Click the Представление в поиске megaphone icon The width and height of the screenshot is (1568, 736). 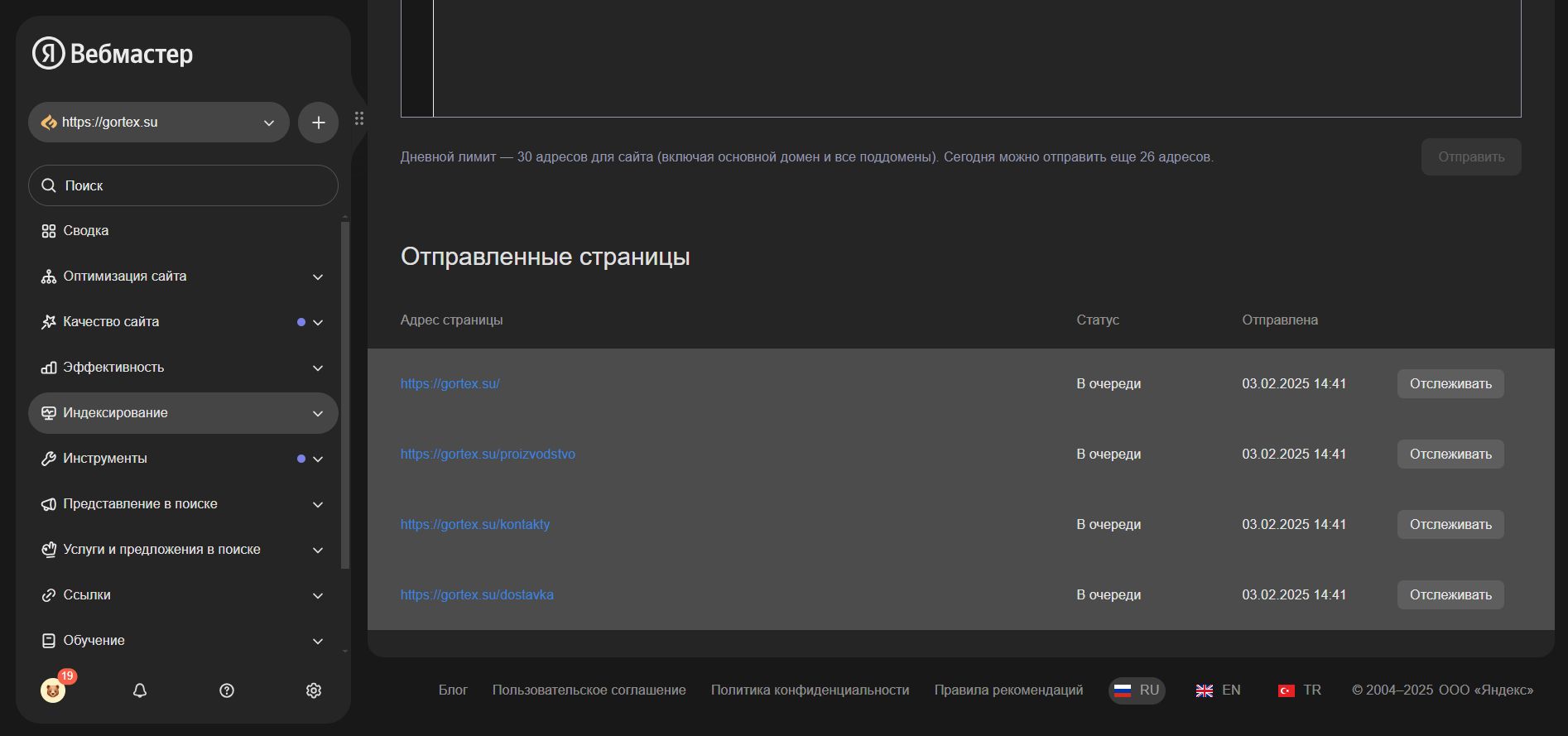pyautogui.click(x=49, y=504)
